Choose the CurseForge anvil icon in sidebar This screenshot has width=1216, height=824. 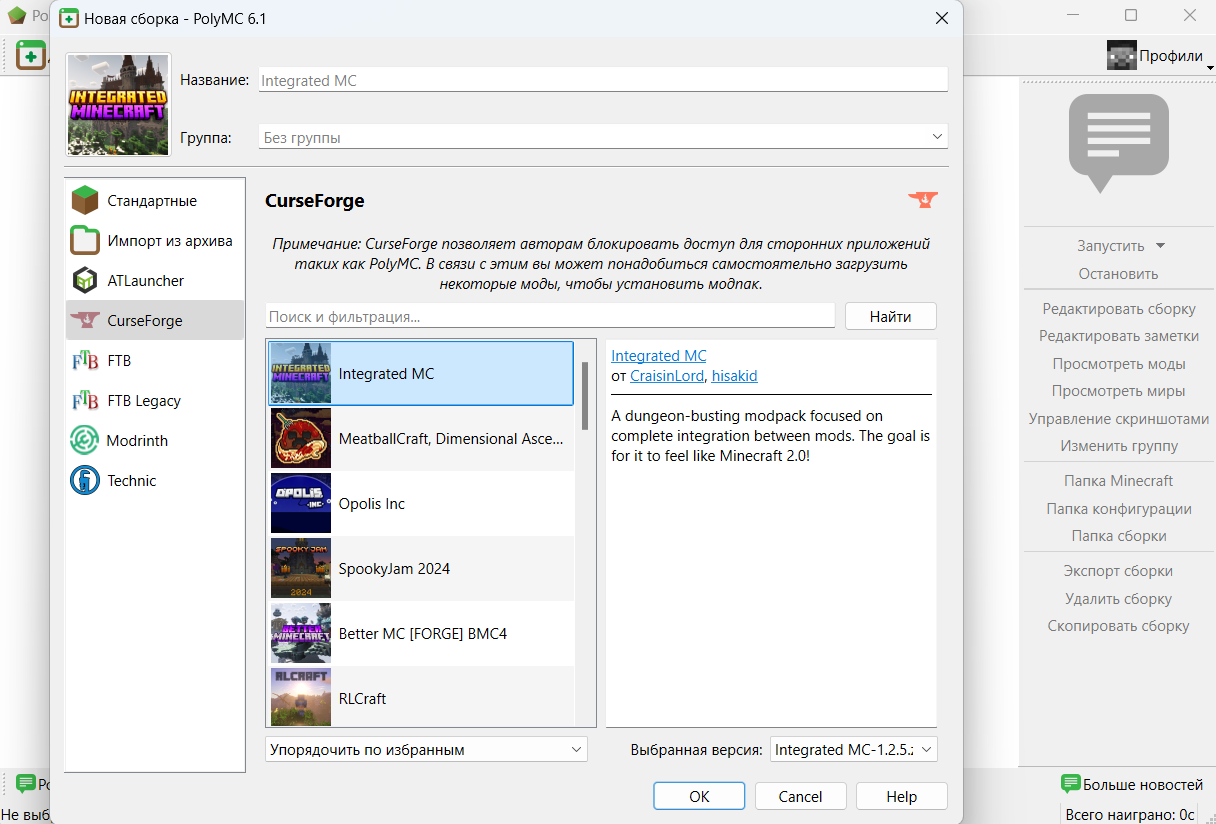(x=85, y=320)
